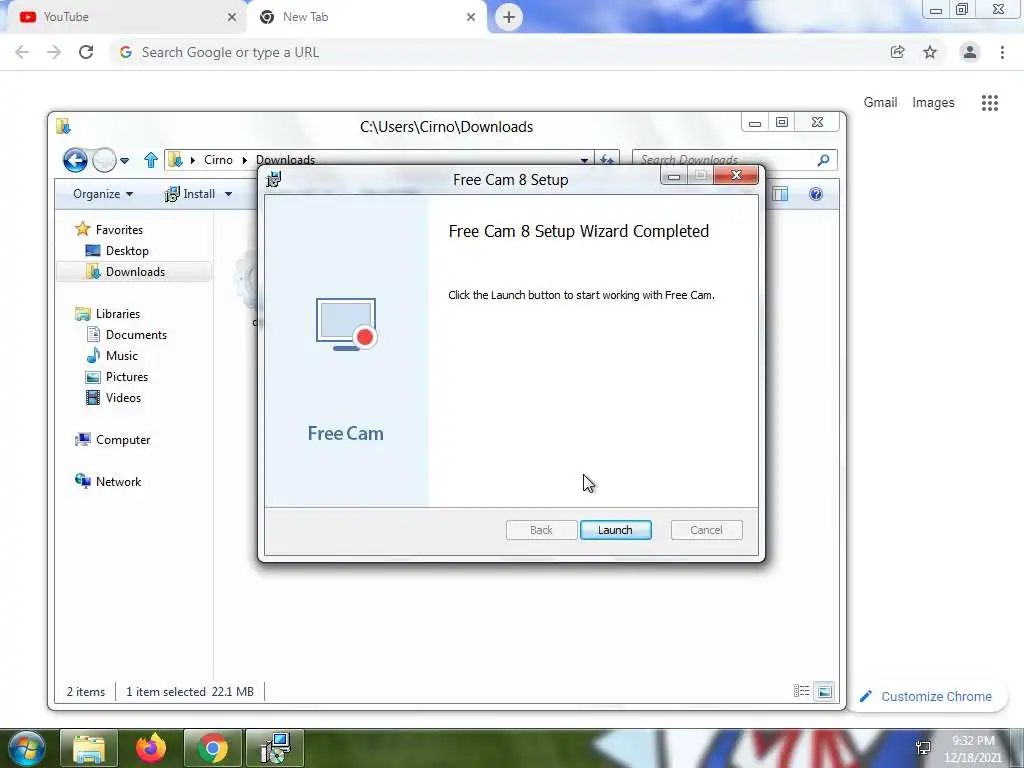
Task: Open the Organize menu
Action: [103, 194]
